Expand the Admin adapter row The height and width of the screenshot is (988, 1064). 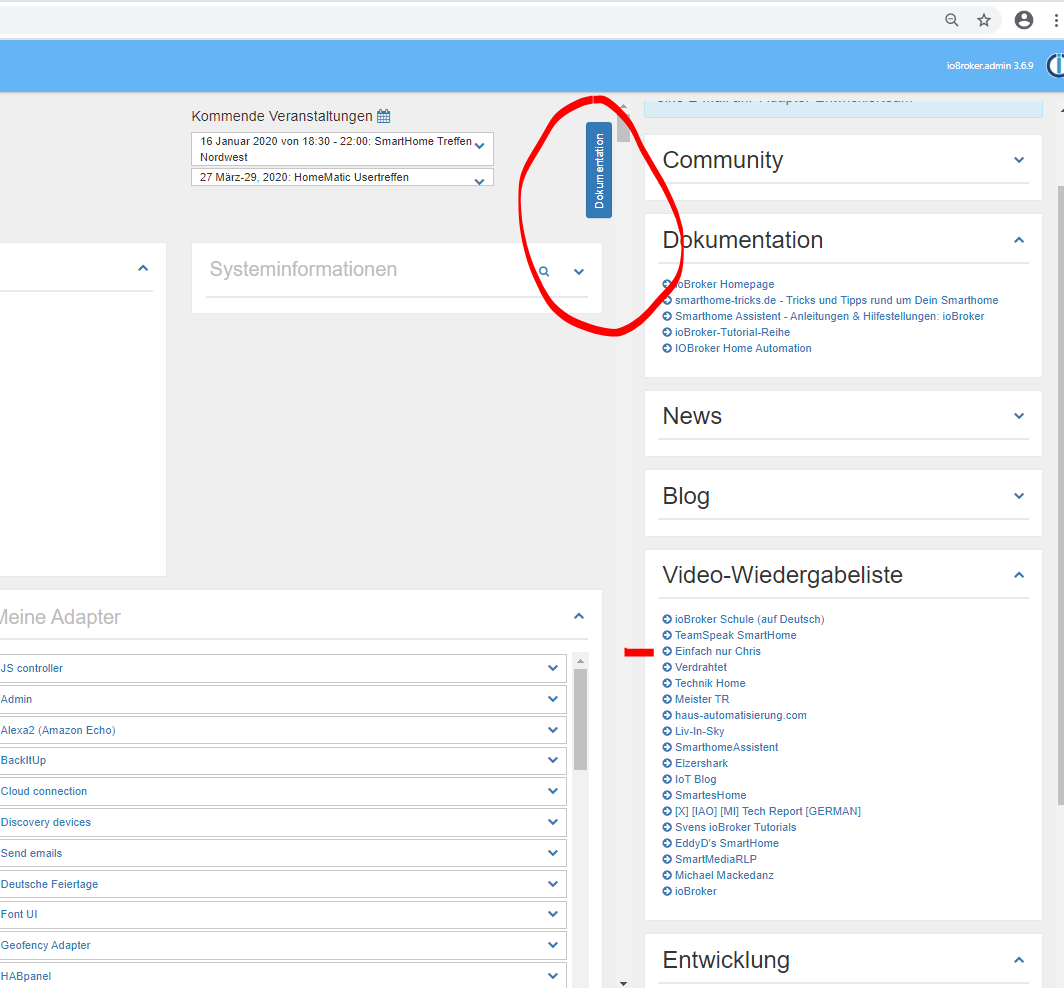553,699
